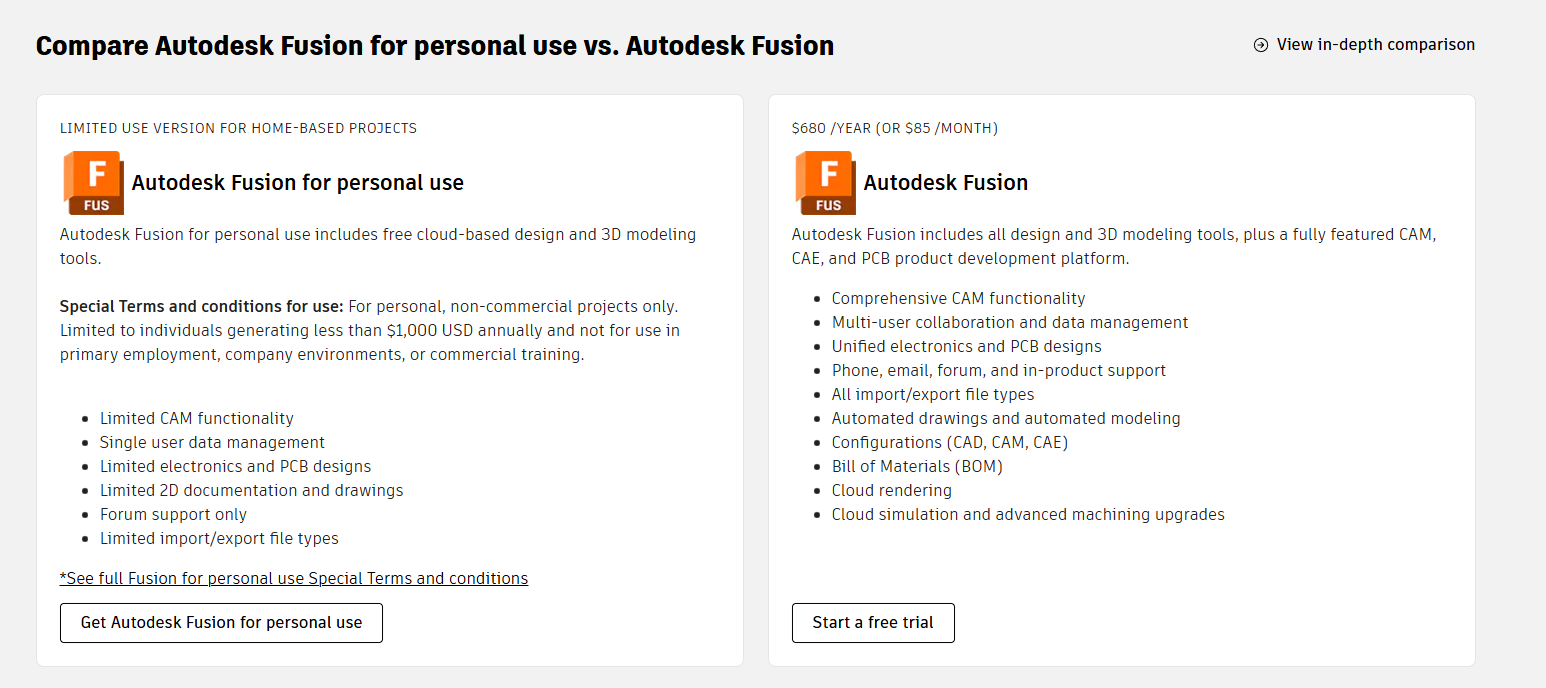Click the bold Special Terms and conditions for use text
Screen dimensions: 1546x688
(x=202, y=306)
